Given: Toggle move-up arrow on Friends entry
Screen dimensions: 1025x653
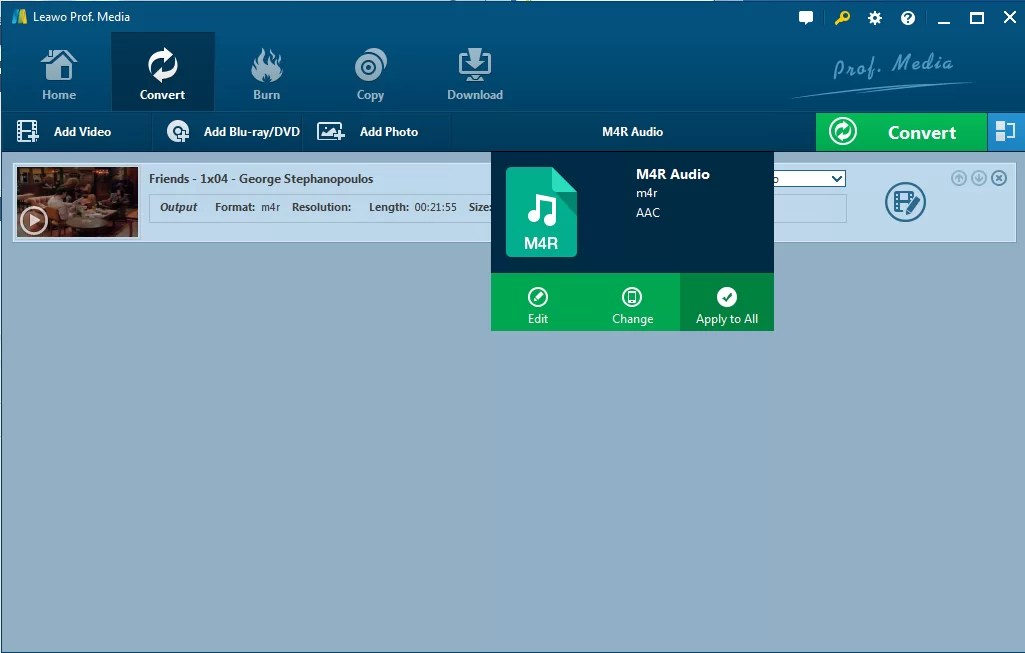Looking at the screenshot, I should (x=959, y=177).
